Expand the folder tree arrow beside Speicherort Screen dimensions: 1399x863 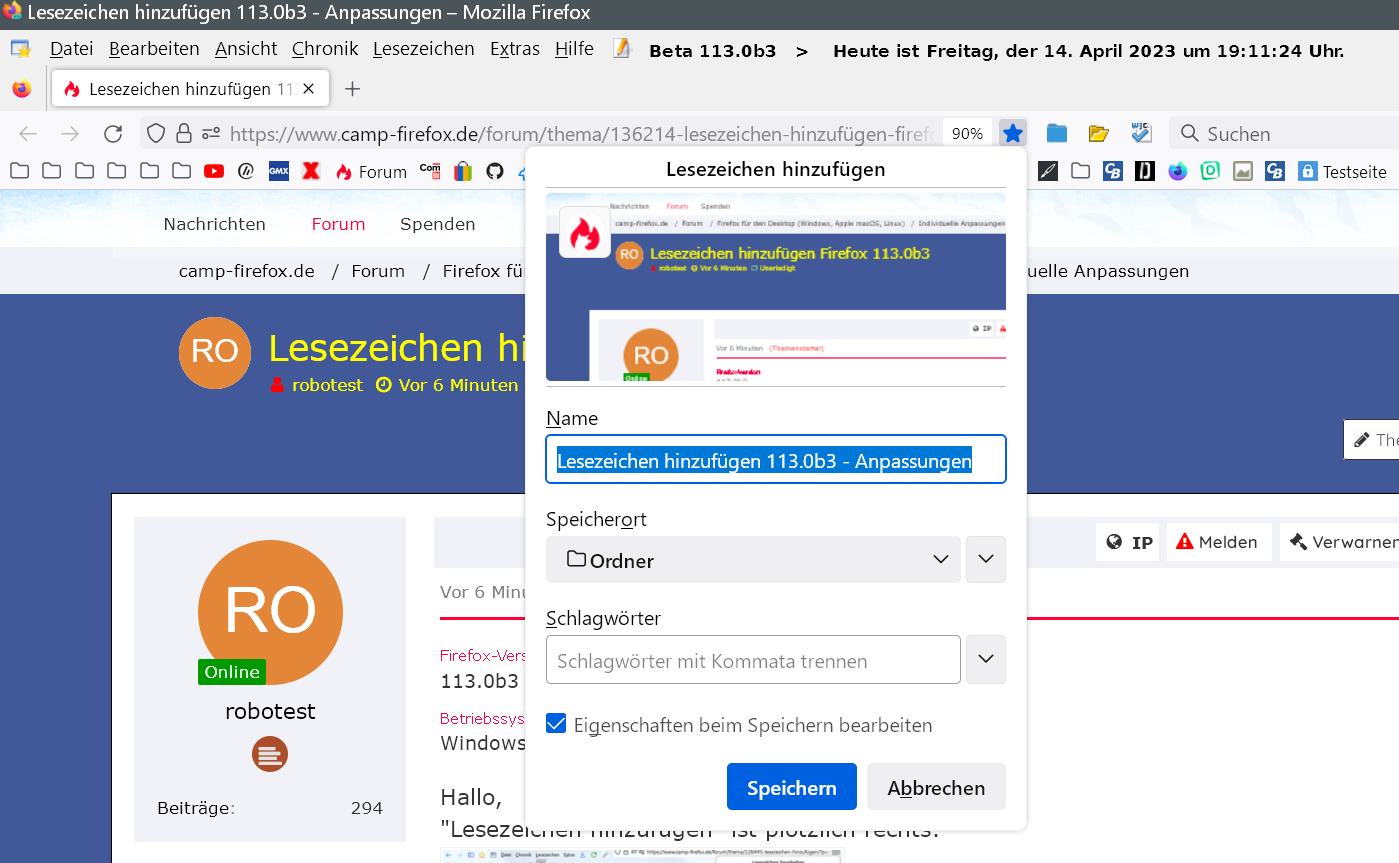[986, 560]
